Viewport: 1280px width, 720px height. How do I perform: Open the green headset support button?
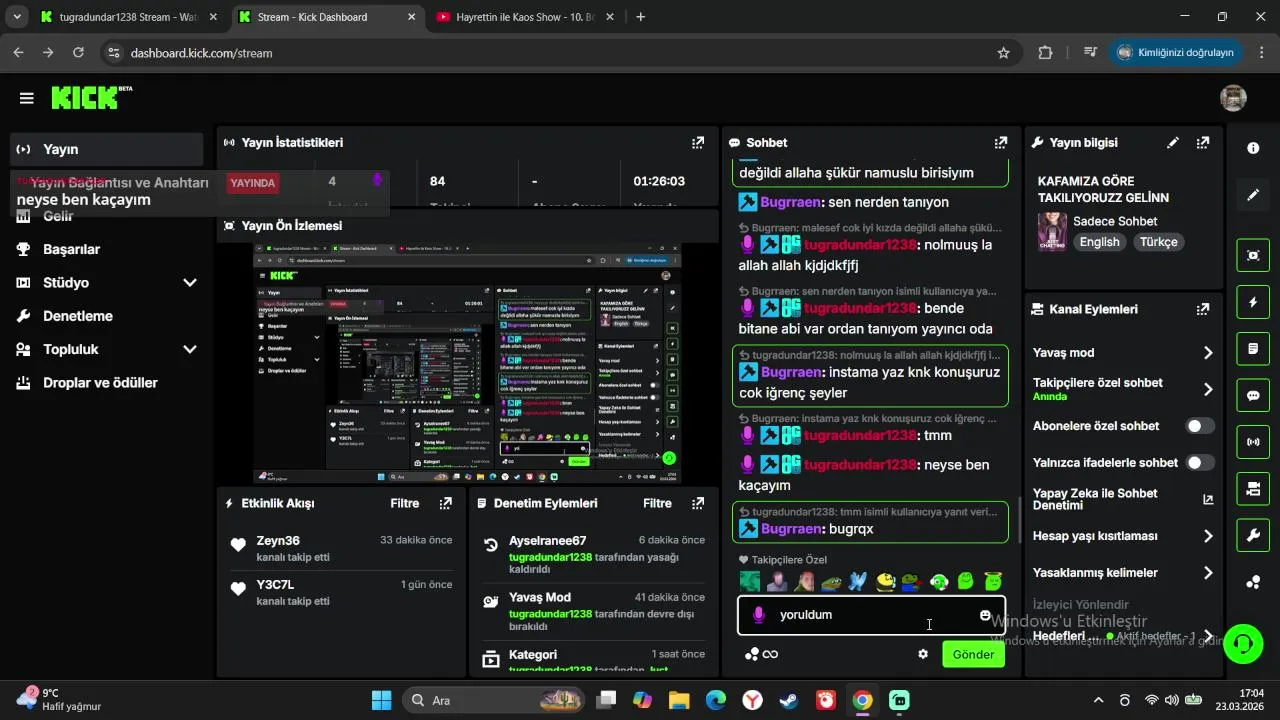(1243, 642)
